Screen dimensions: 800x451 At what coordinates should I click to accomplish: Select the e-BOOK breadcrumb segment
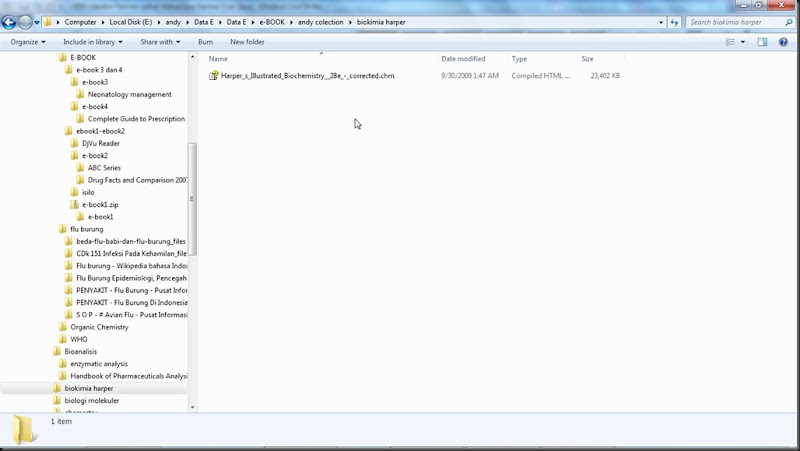272,22
